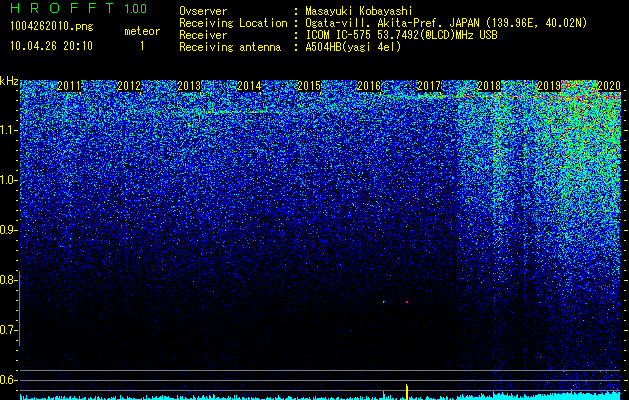Click the 0.6 kHz axis label
Image resolution: width=629 pixels, height=400 pixels.
9,380
